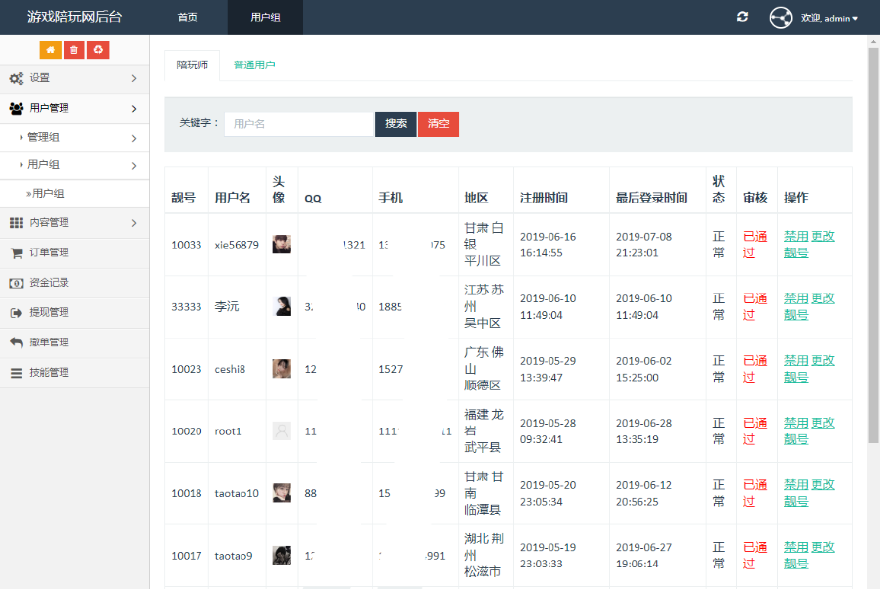Open 撤单管理 via its reply-arrow icon

click(x=16, y=343)
